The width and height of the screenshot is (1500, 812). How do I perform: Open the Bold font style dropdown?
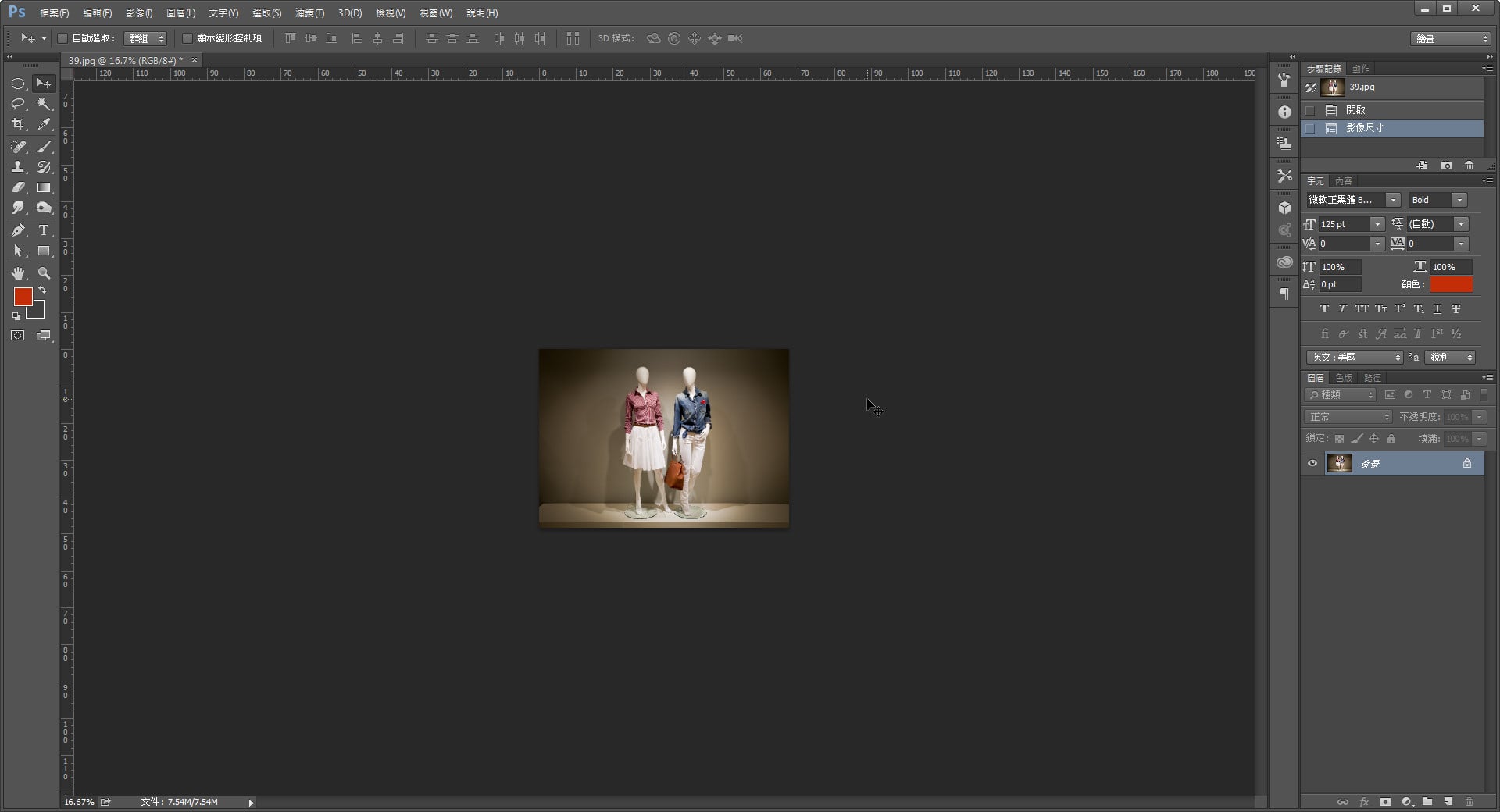[x=1459, y=201]
